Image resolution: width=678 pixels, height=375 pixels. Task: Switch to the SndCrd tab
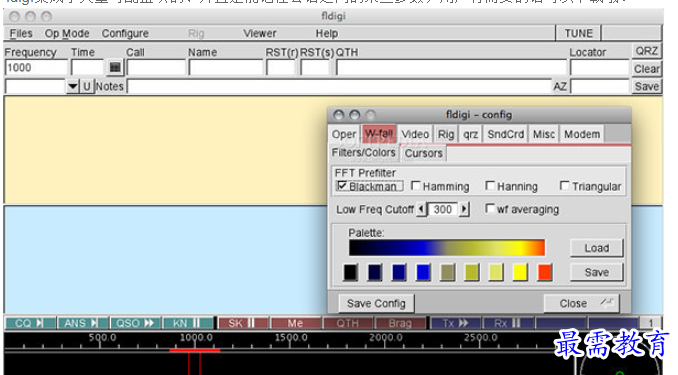click(505, 135)
